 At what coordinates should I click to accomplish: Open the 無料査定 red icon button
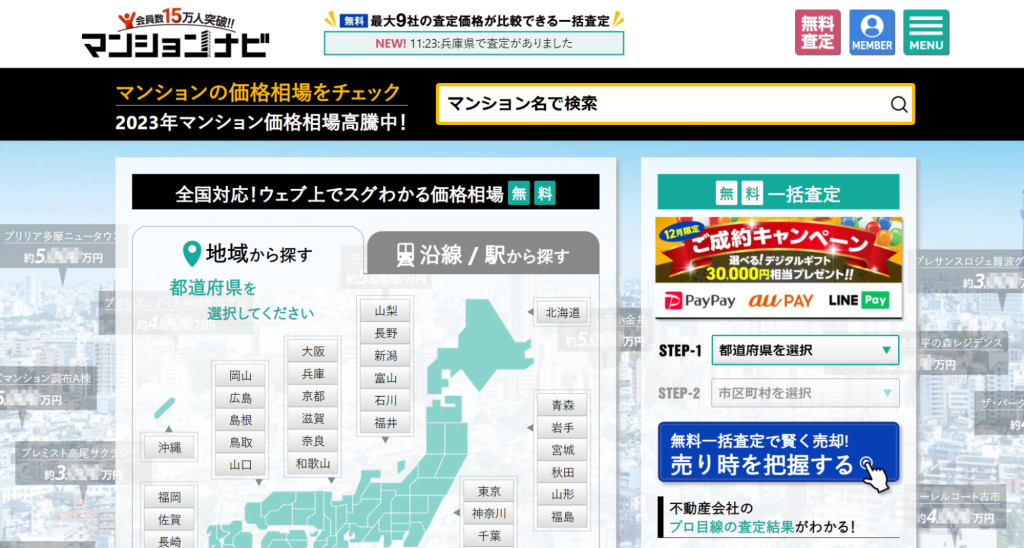pyautogui.click(x=818, y=32)
